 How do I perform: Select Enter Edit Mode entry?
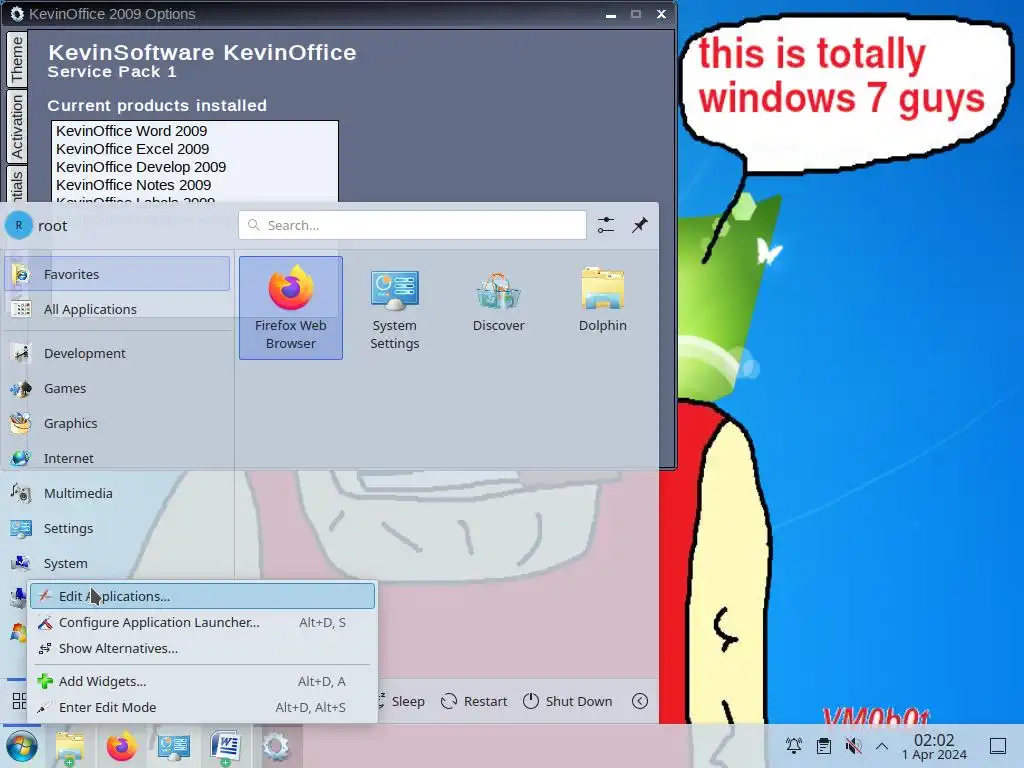pyautogui.click(x=202, y=707)
